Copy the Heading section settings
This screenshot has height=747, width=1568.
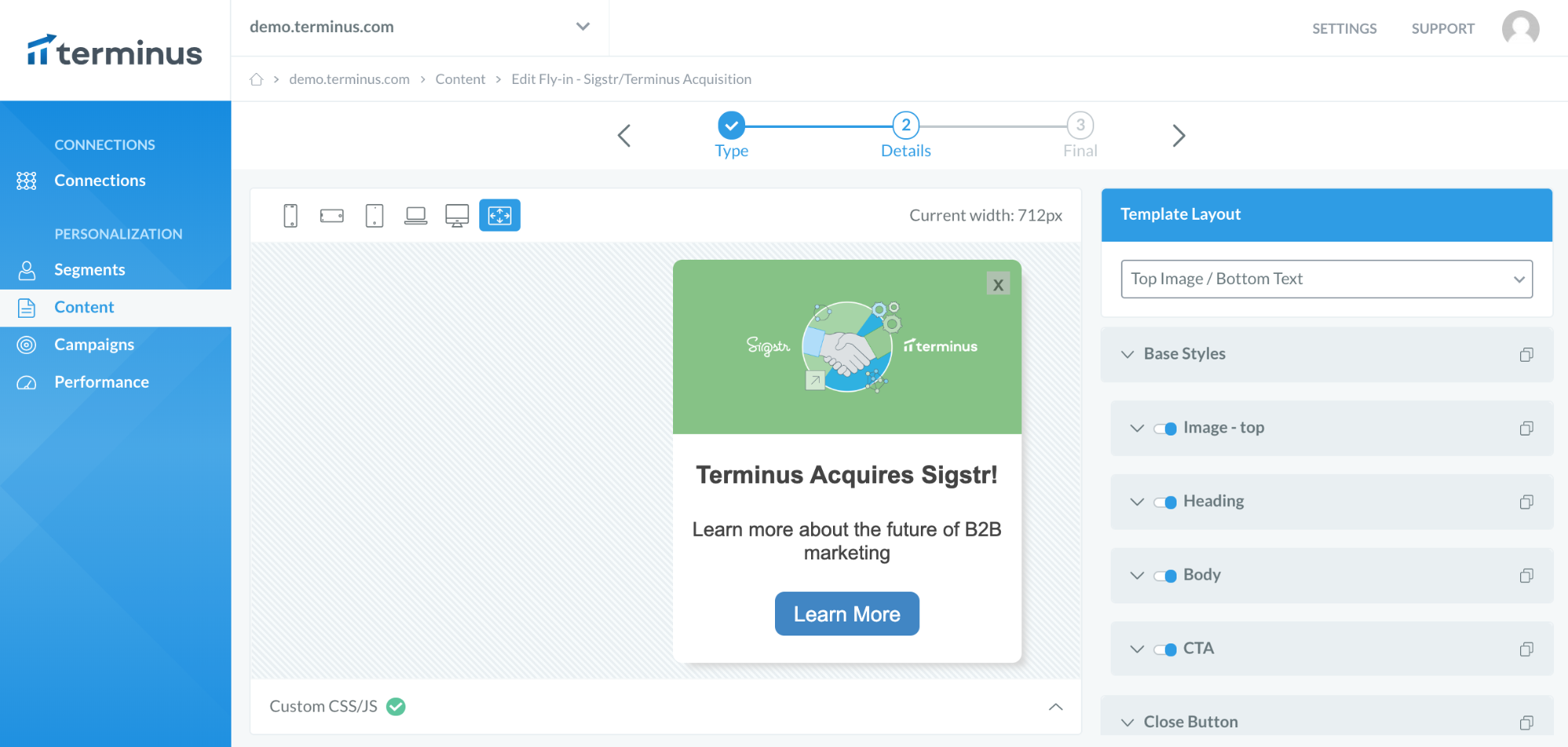[x=1526, y=502]
